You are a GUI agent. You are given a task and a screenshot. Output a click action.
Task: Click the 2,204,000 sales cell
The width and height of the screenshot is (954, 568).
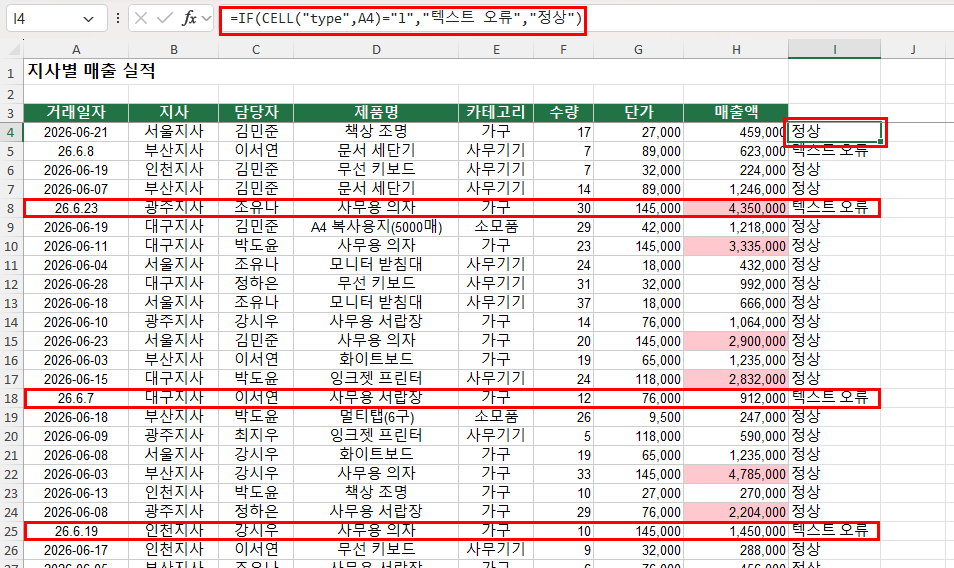736,512
